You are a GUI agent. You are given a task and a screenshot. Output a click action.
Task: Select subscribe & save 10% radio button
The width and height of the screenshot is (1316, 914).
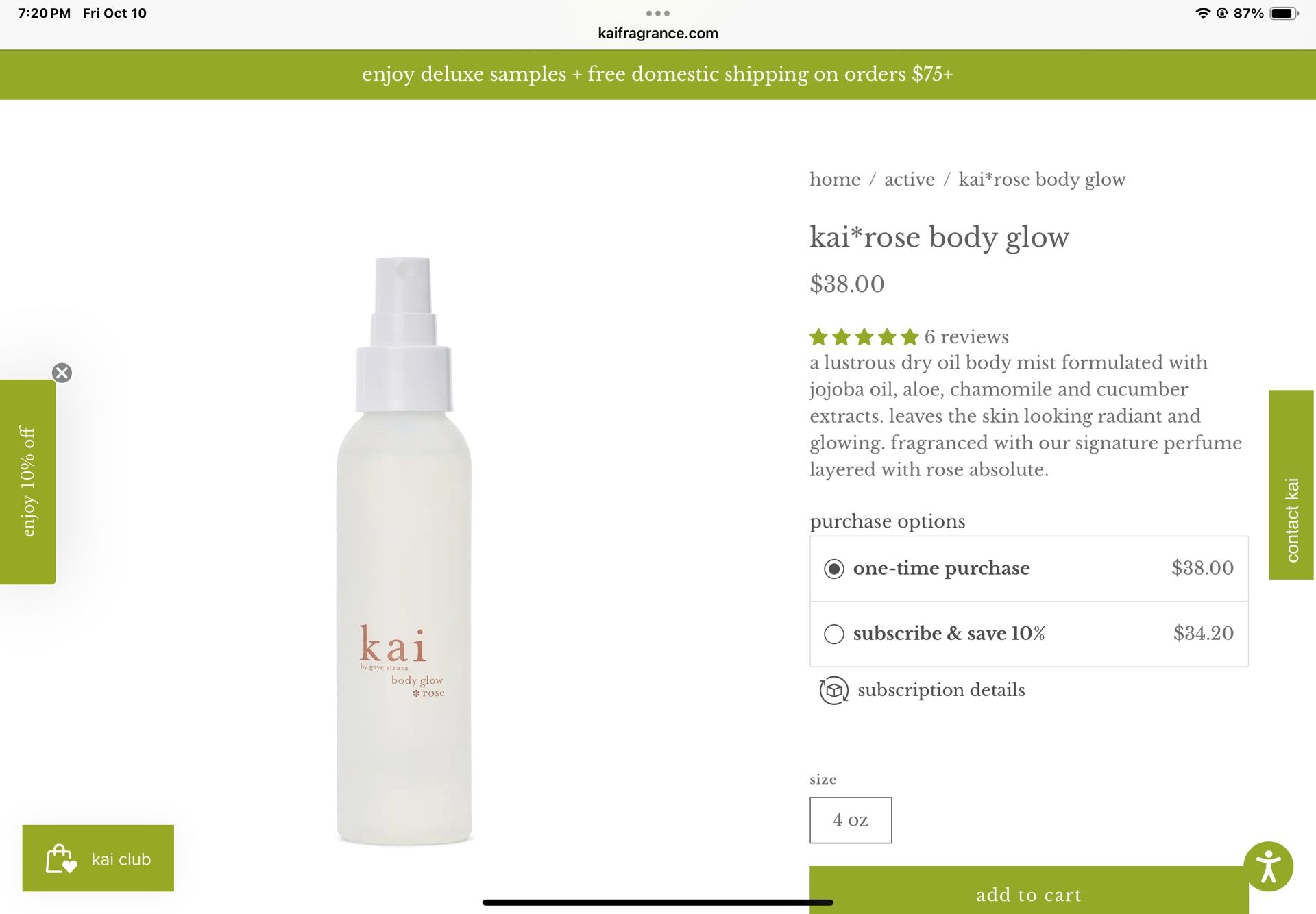click(833, 634)
